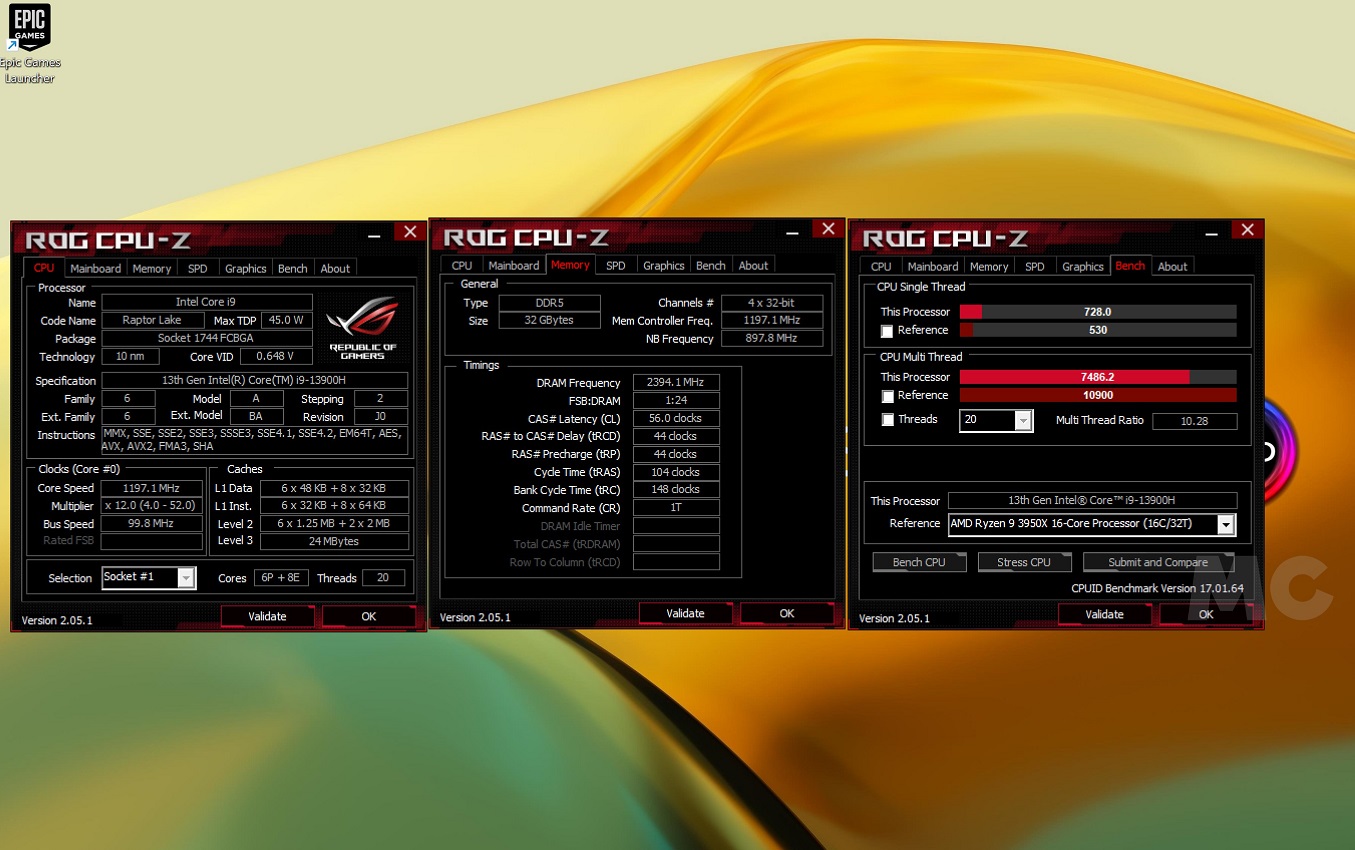This screenshot has height=850, width=1355.
Task: Enable the CPU Multi Thread Reference checkbox
Action: [887, 397]
